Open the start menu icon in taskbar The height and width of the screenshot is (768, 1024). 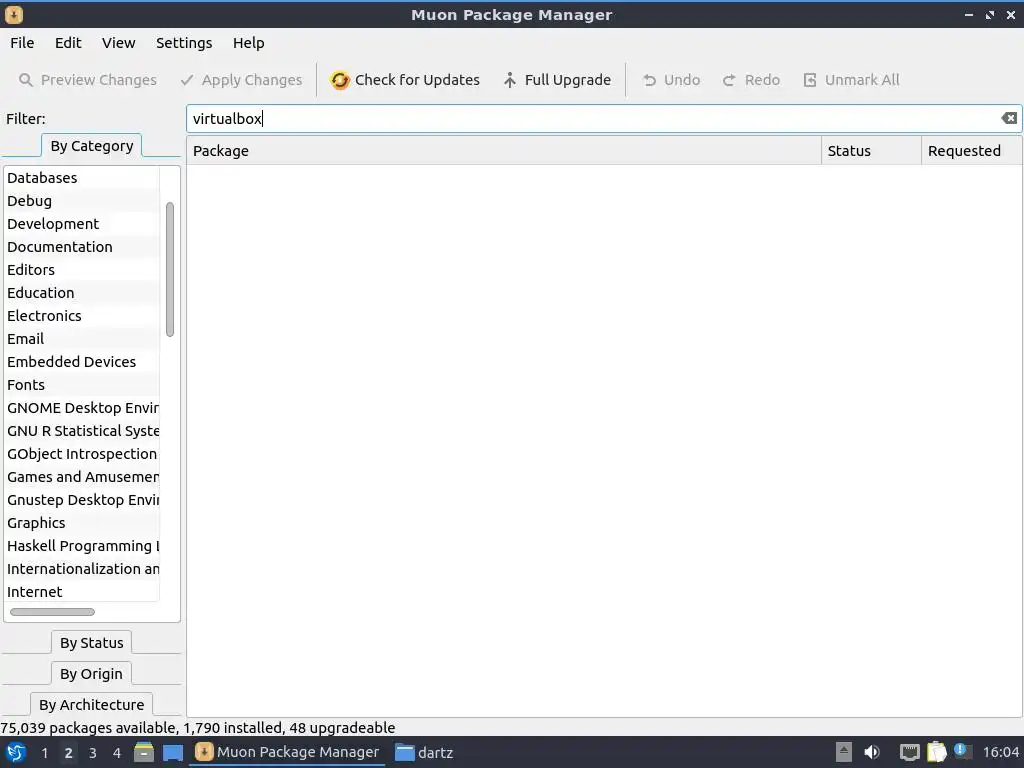16,752
